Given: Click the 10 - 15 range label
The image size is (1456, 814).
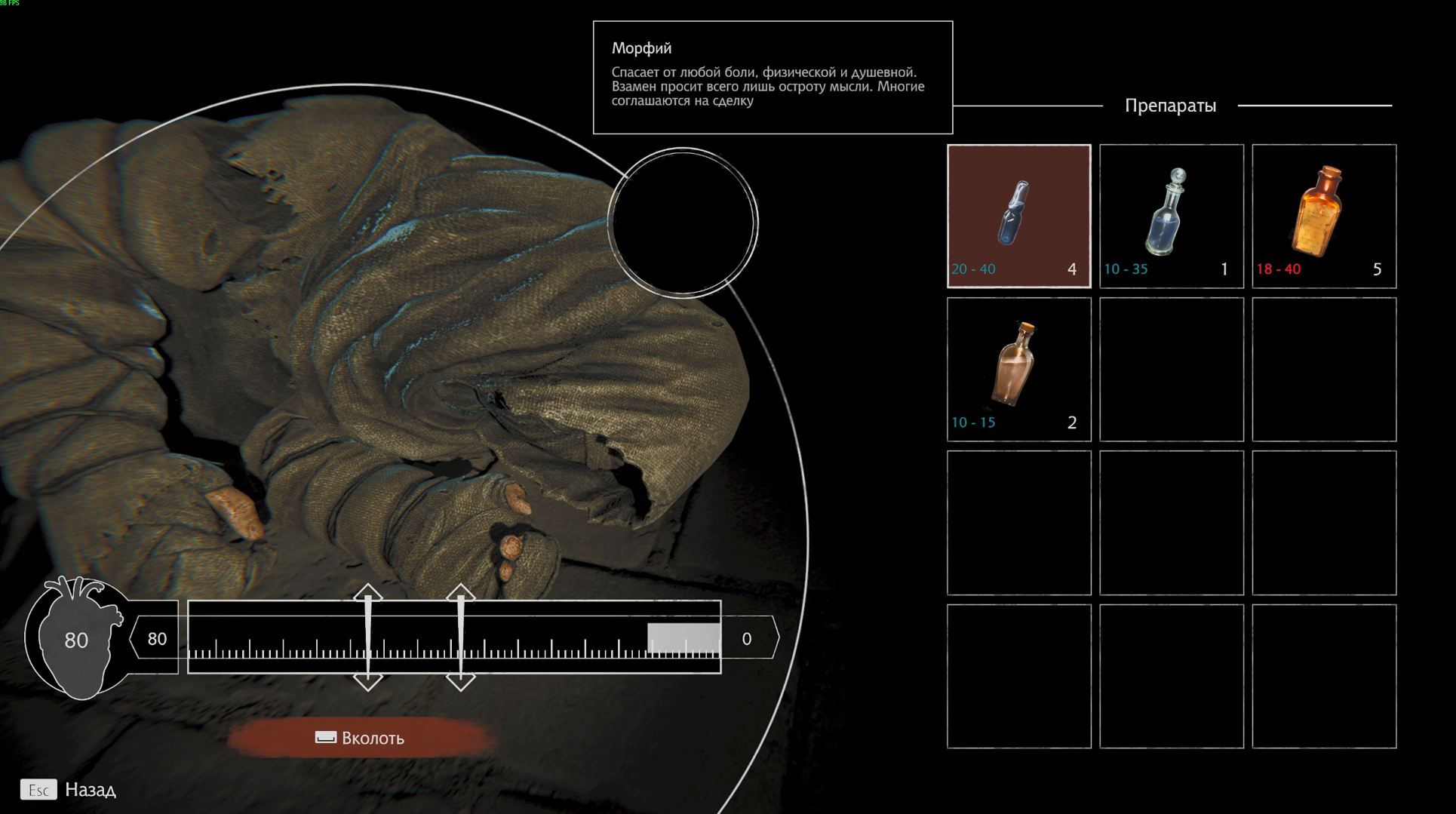Looking at the screenshot, I should [x=973, y=422].
